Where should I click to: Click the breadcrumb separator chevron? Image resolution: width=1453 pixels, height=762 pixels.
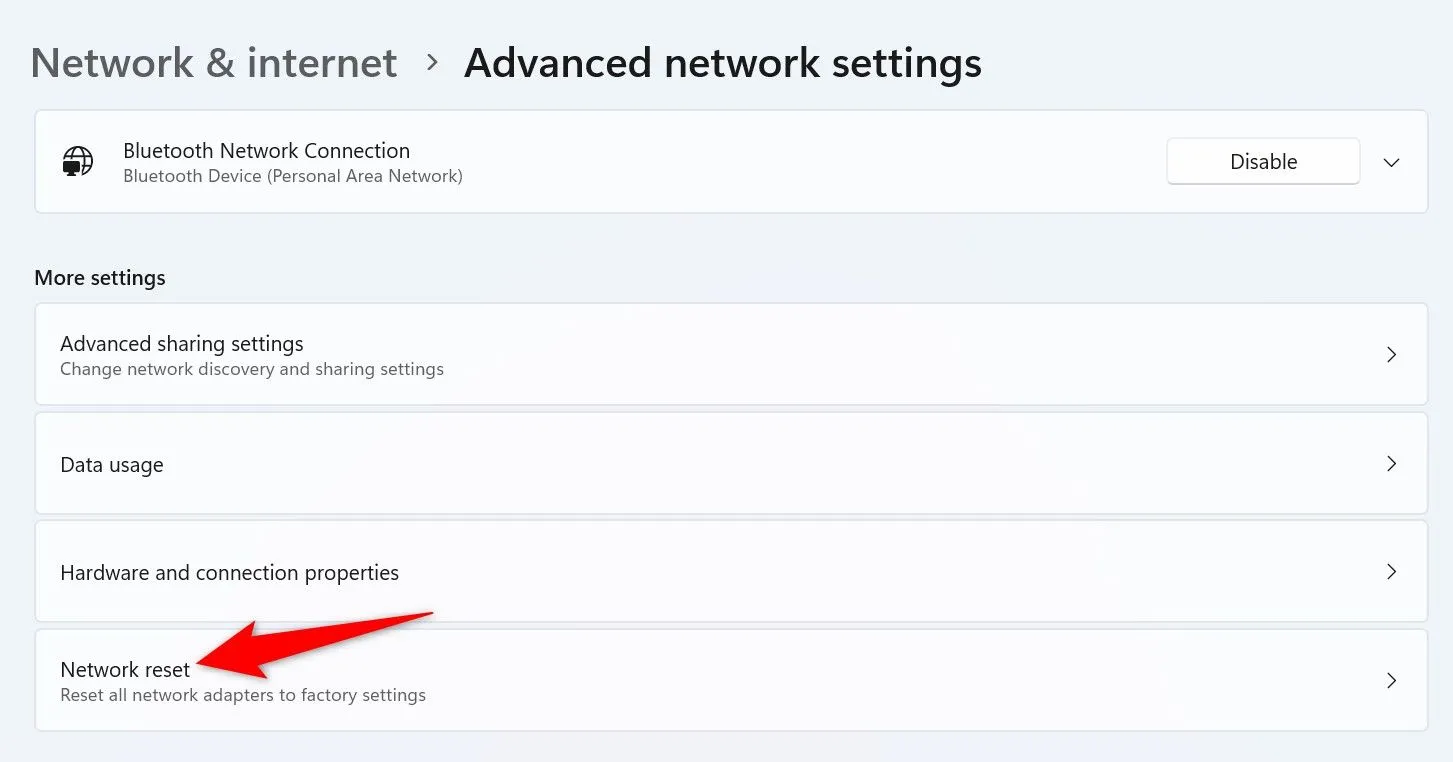pos(432,62)
